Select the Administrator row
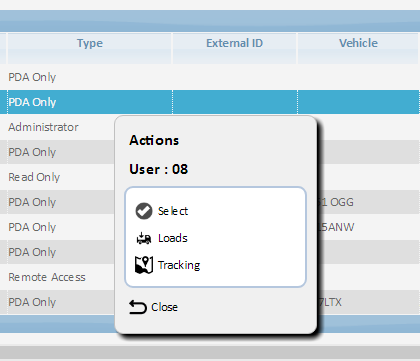 43,127
